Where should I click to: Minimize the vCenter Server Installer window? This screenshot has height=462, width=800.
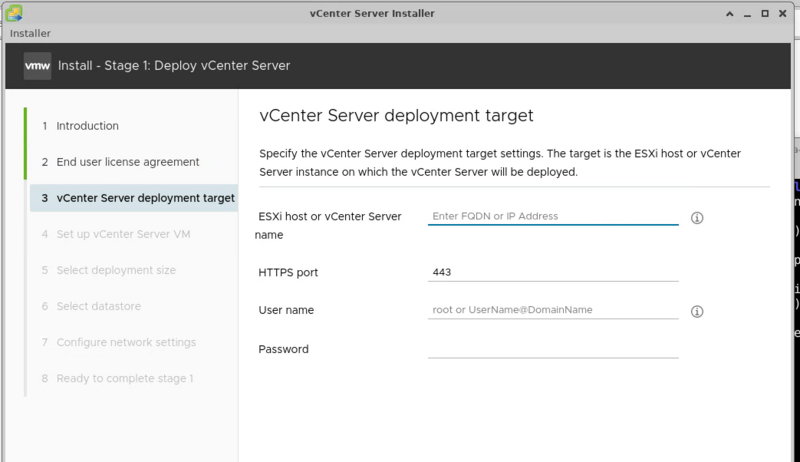(x=747, y=14)
